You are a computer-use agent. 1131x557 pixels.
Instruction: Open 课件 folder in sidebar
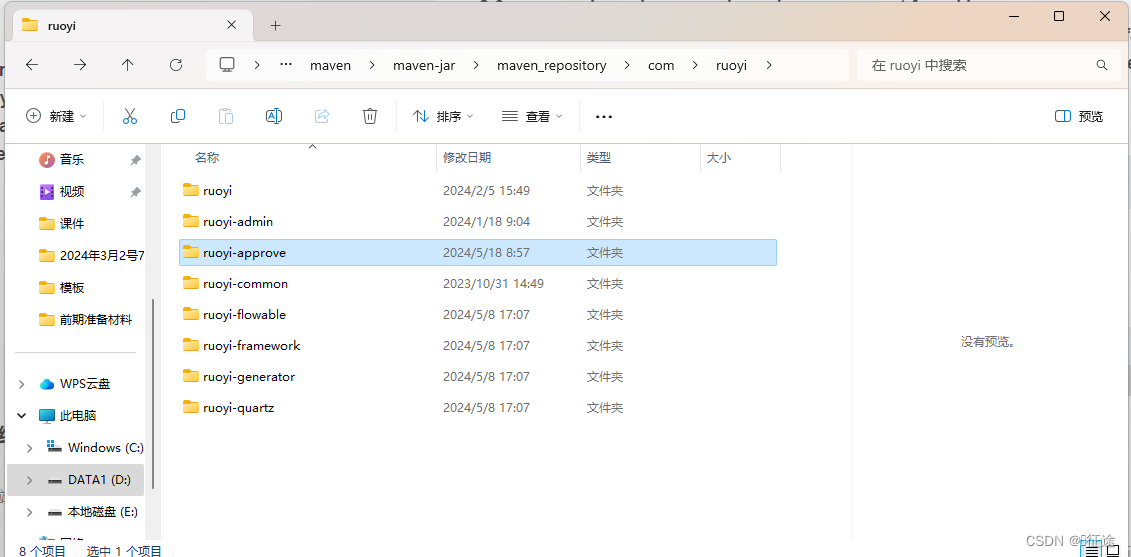(x=62, y=224)
